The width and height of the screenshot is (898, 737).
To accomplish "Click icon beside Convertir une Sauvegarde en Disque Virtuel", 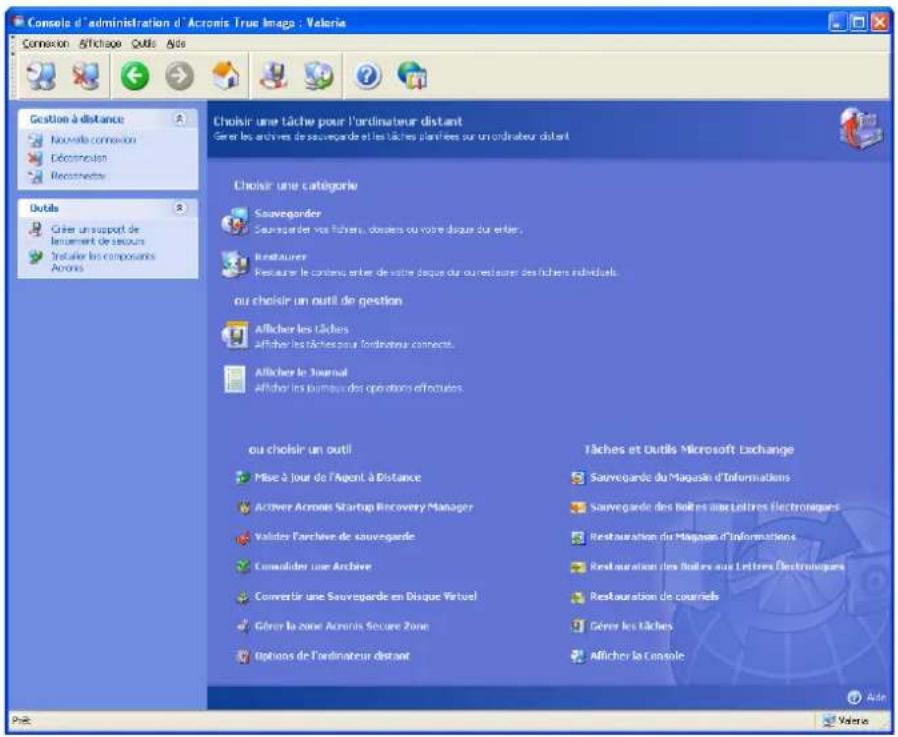I will pyautogui.click(x=243, y=597).
